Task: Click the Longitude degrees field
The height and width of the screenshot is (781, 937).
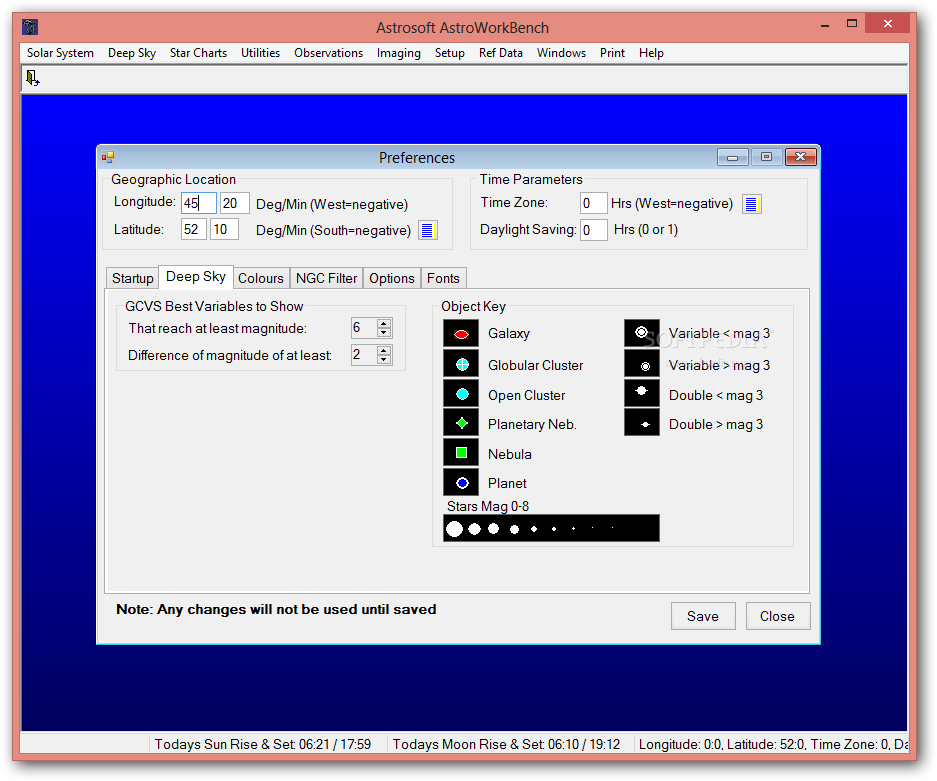Action: click(x=198, y=203)
